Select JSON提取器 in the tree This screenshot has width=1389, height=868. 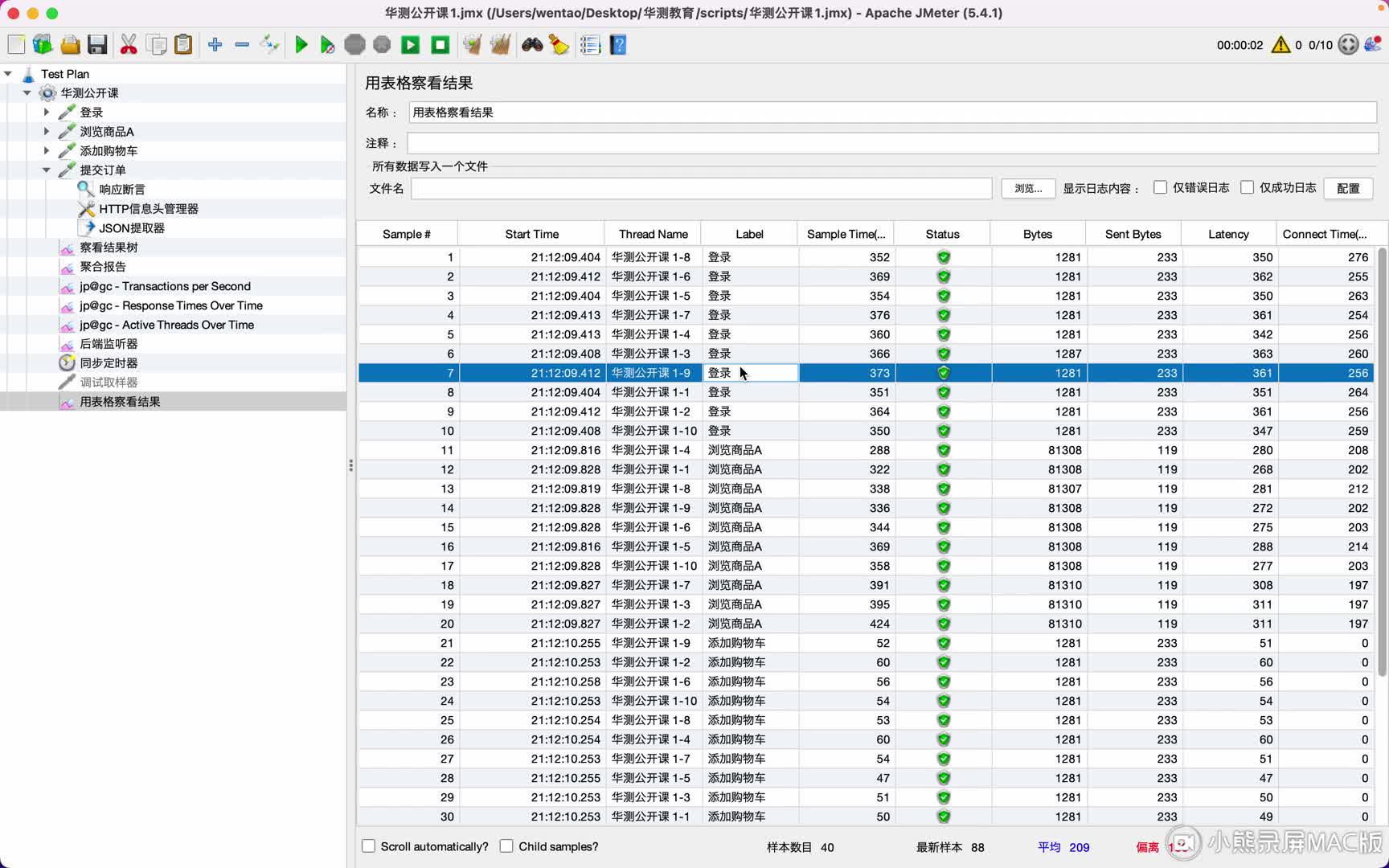coord(132,228)
